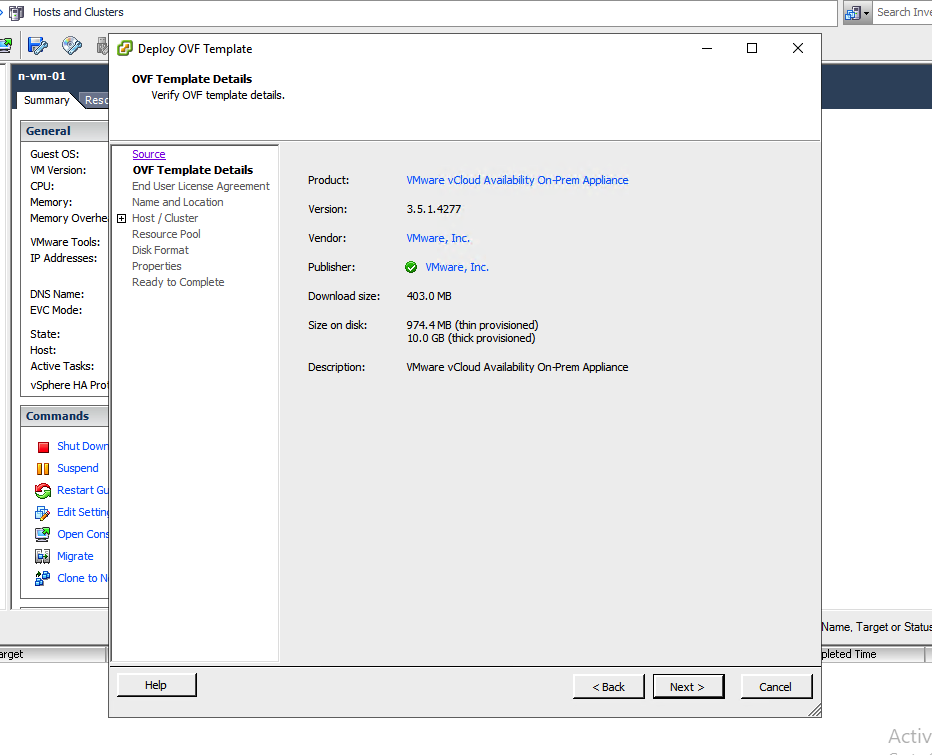Viewport: 932px width, 755px height.
Task: Click the Restart Guest circular arrow icon
Action: (43, 490)
